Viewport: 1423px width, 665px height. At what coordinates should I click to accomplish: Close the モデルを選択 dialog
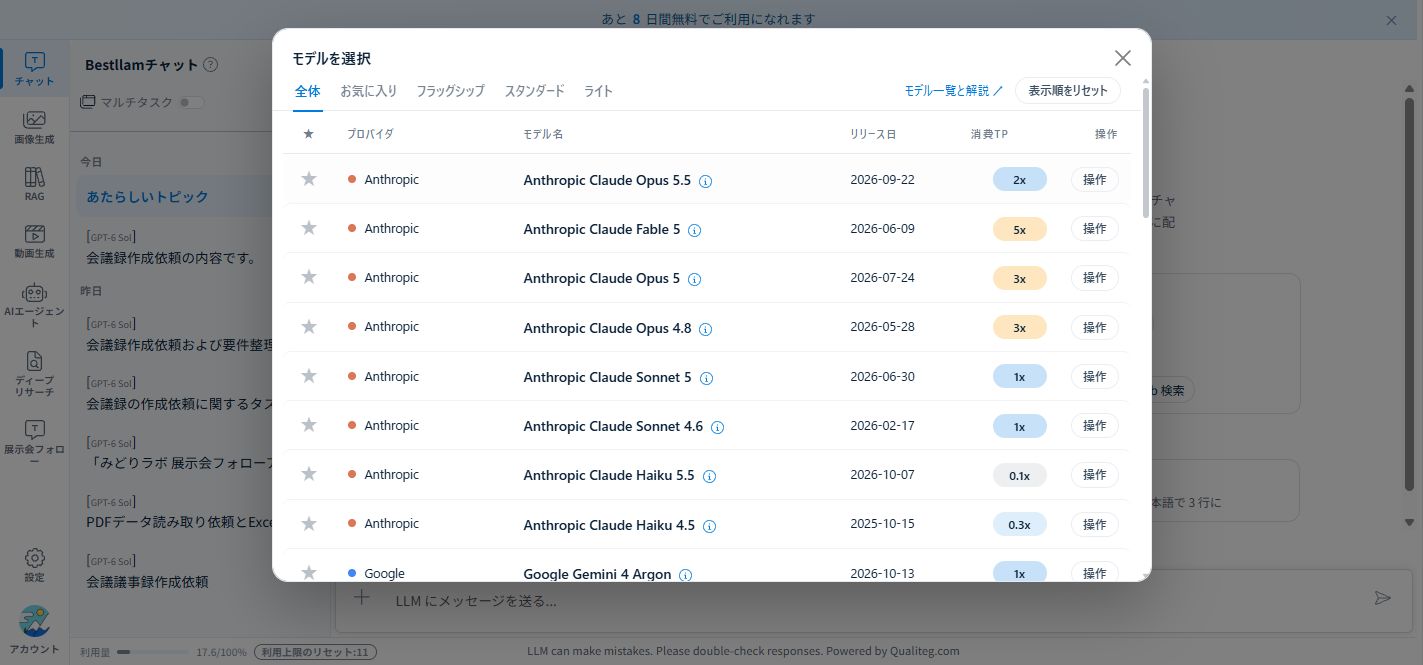pyautogui.click(x=1123, y=58)
